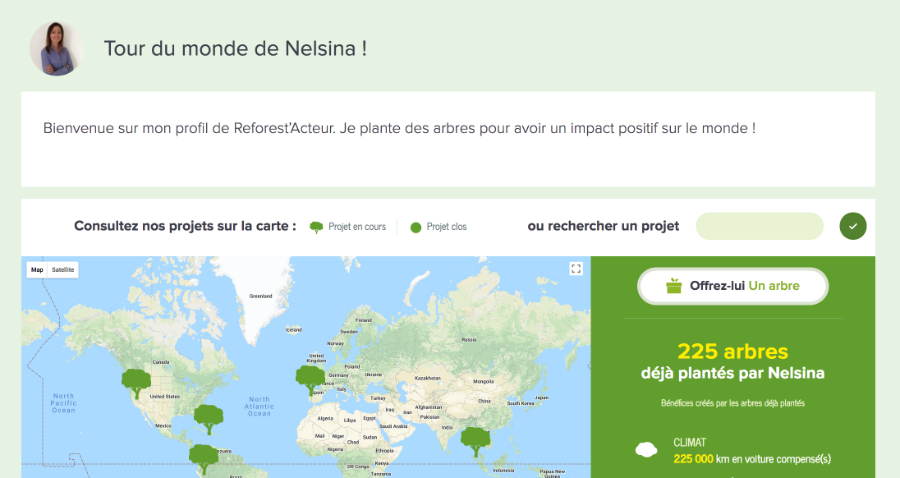The height and width of the screenshot is (478, 900).
Task: Click the 'Offrez-lui Un arbre' button
Action: point(733,286)
